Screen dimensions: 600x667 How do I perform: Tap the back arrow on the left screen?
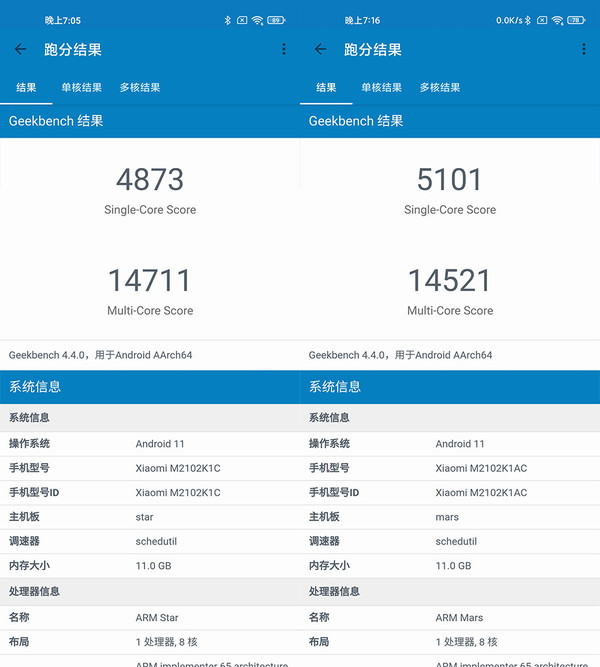click(20, 49)
